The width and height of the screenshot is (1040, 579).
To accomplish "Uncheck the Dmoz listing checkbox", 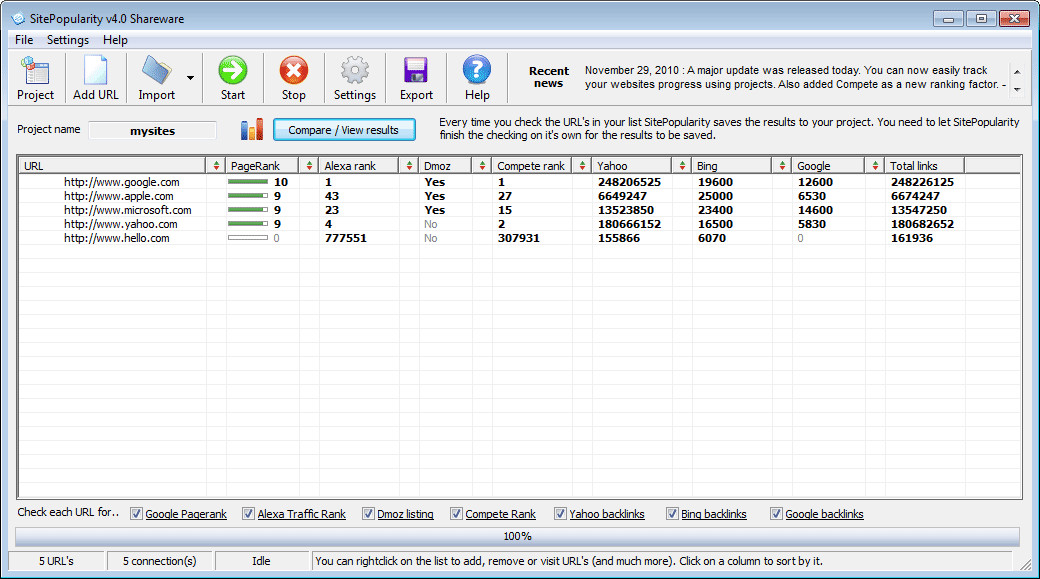I will pyautogui.click(x=368, y=513).
